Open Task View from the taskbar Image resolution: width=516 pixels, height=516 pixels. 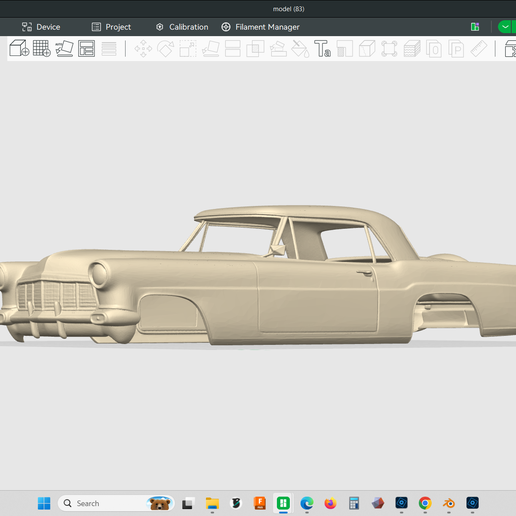[187, 503]
